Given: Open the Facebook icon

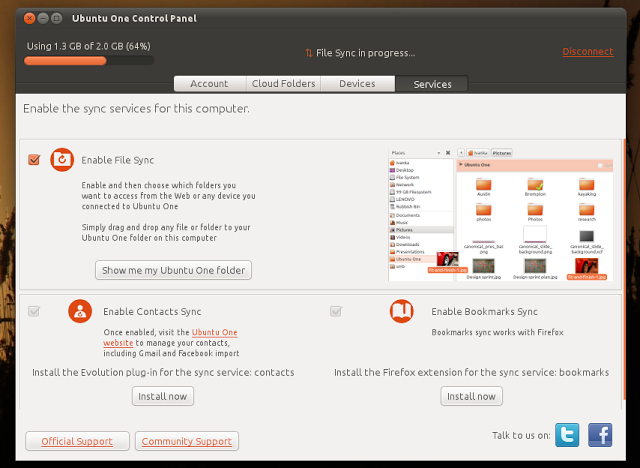Looking at the screenshot, I should [x=600, y=435].
